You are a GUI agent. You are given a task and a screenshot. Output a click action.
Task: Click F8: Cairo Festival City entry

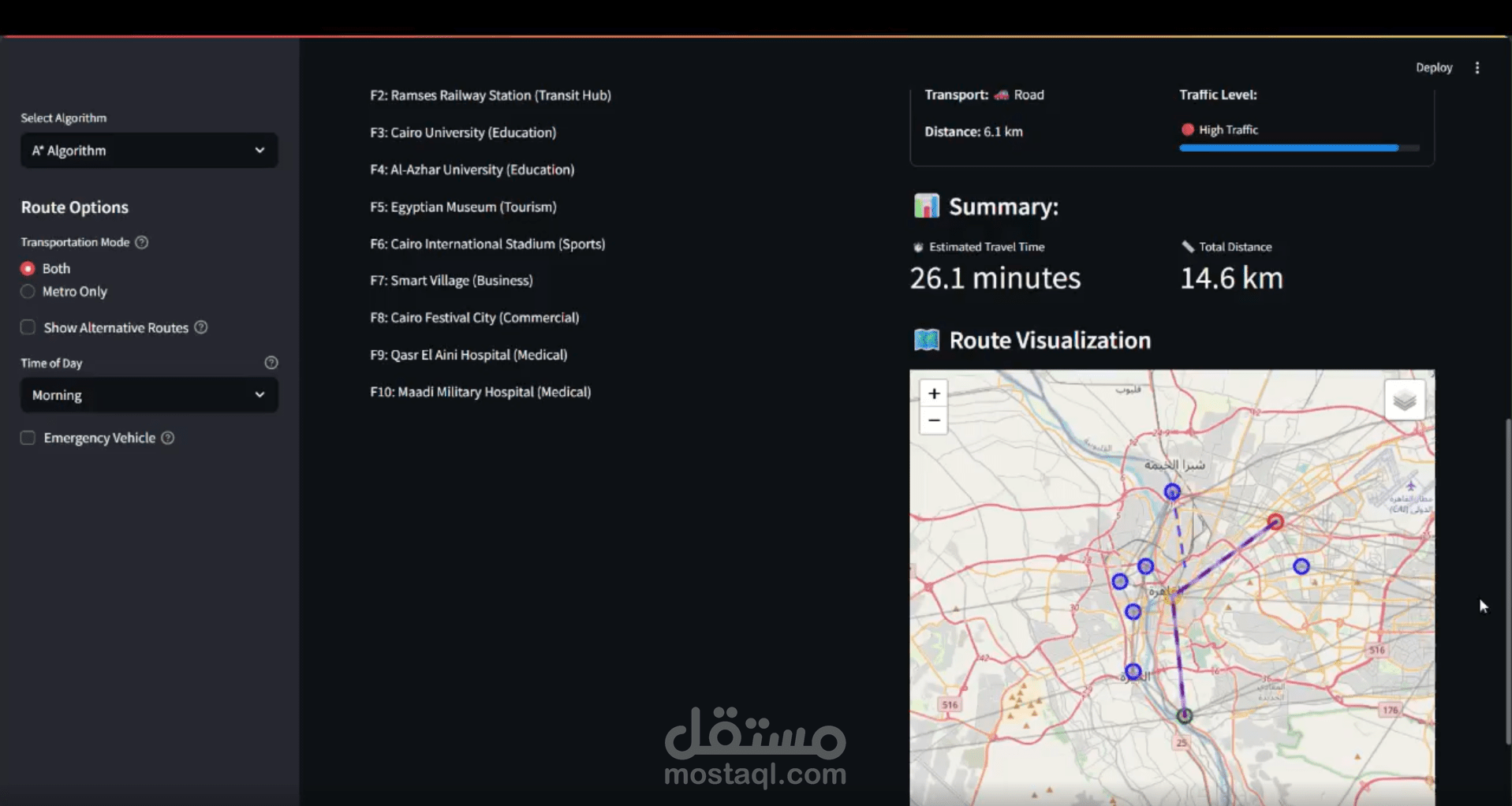[475, 317]
